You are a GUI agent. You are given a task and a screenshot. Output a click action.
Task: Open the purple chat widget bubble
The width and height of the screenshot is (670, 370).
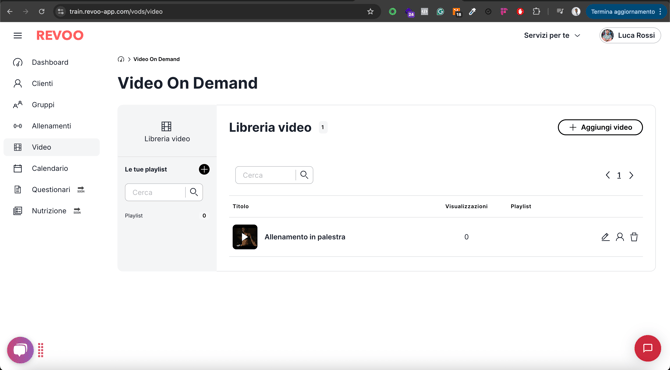(20, 350)
